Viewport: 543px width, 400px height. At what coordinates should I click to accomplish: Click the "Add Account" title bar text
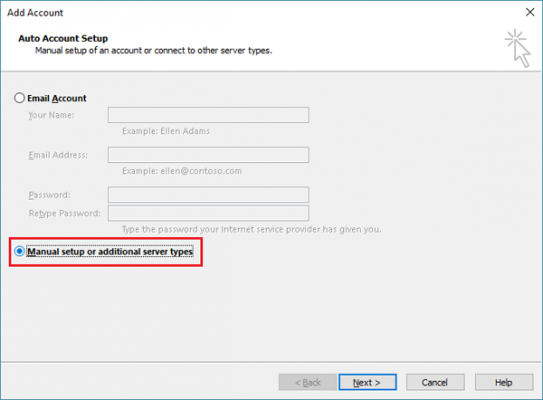click(x=35, y=13)
